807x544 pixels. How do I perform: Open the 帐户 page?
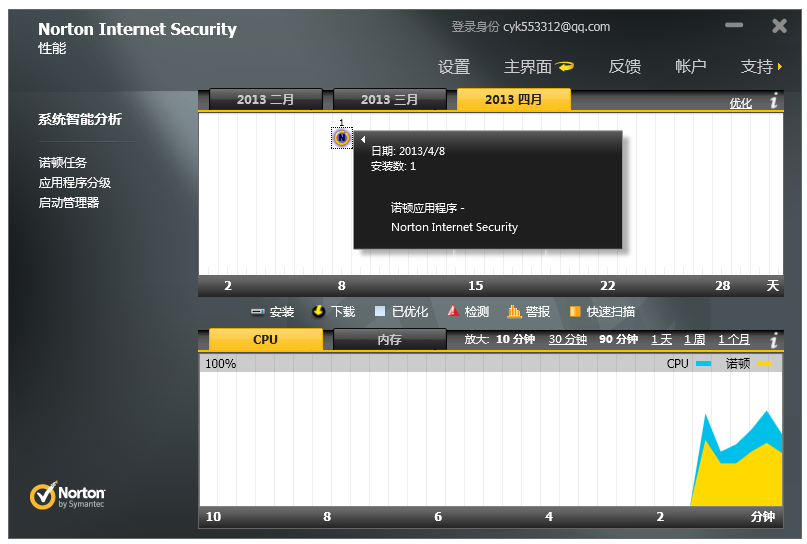[691, 66]
